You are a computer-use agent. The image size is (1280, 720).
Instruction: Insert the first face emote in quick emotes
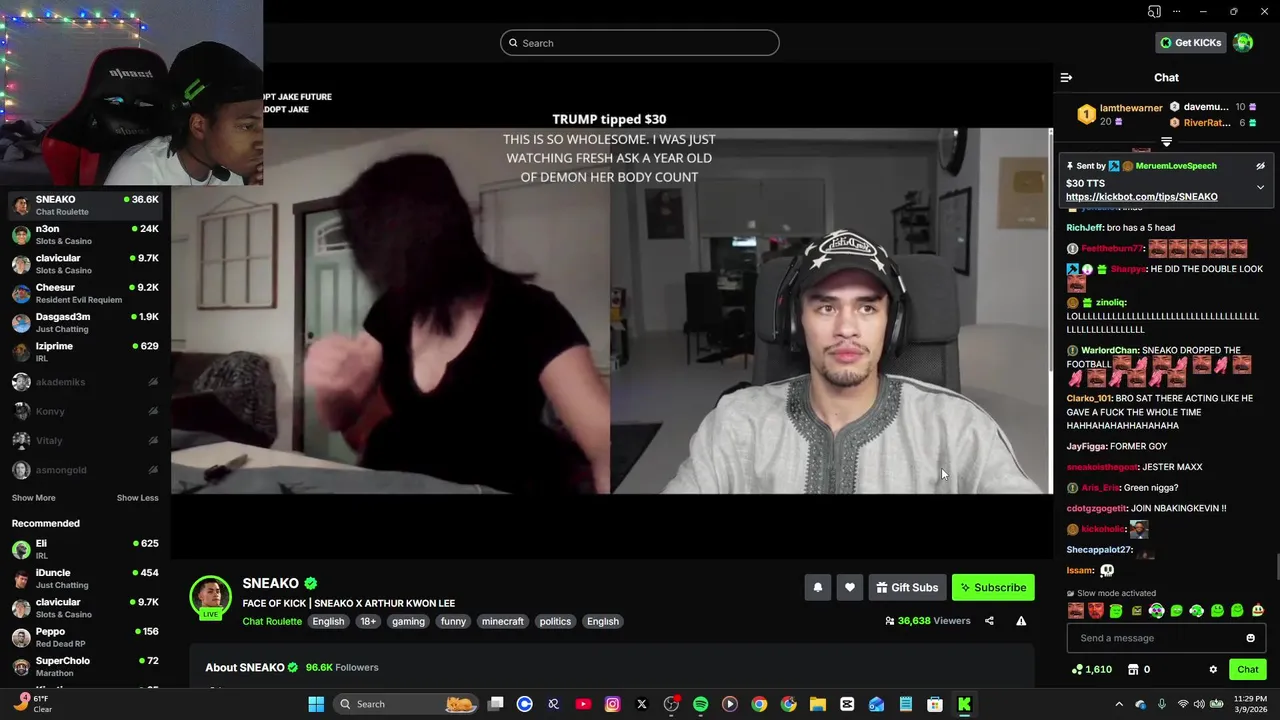1075,610
